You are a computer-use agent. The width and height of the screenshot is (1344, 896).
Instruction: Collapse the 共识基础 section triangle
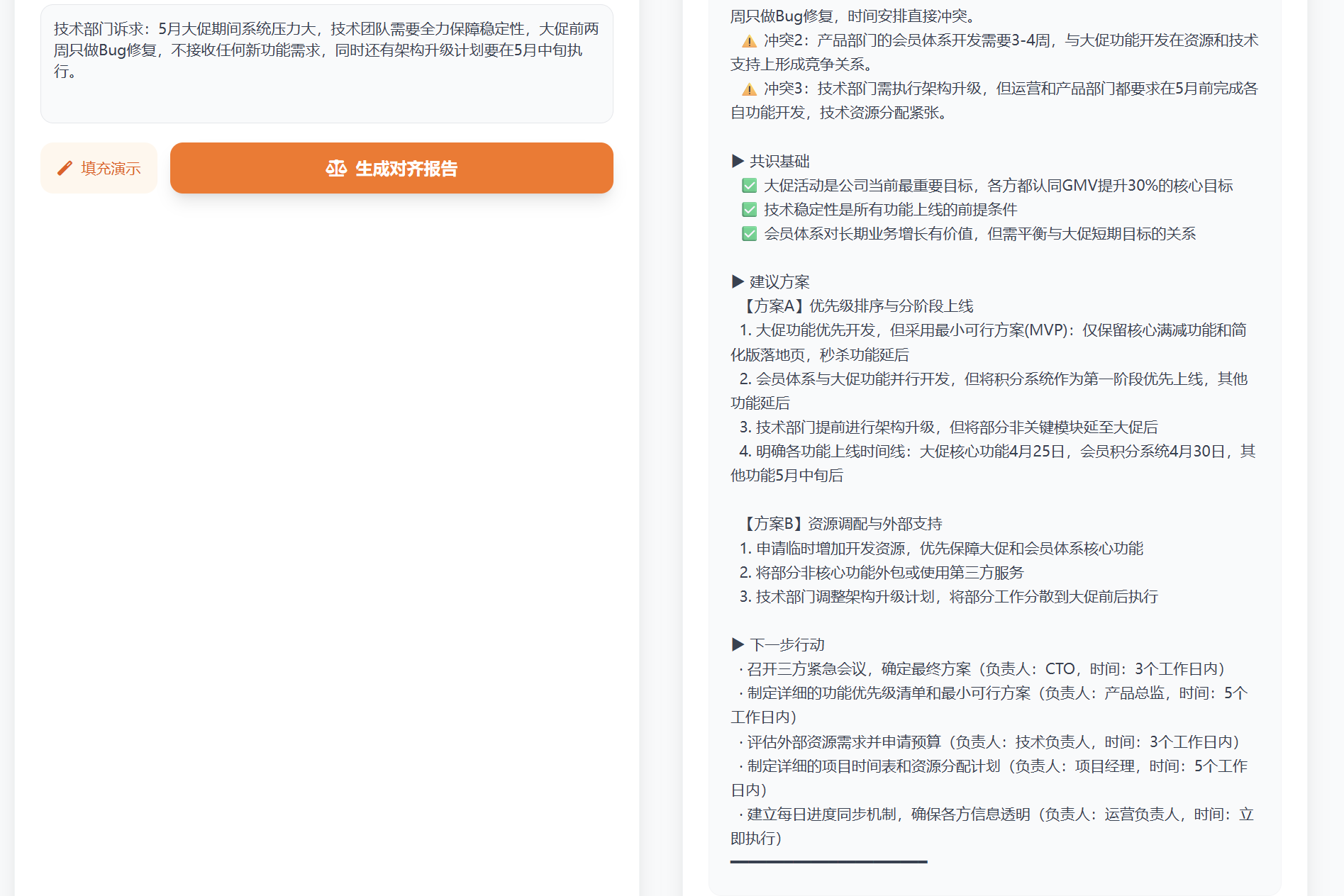pos(738,162)
